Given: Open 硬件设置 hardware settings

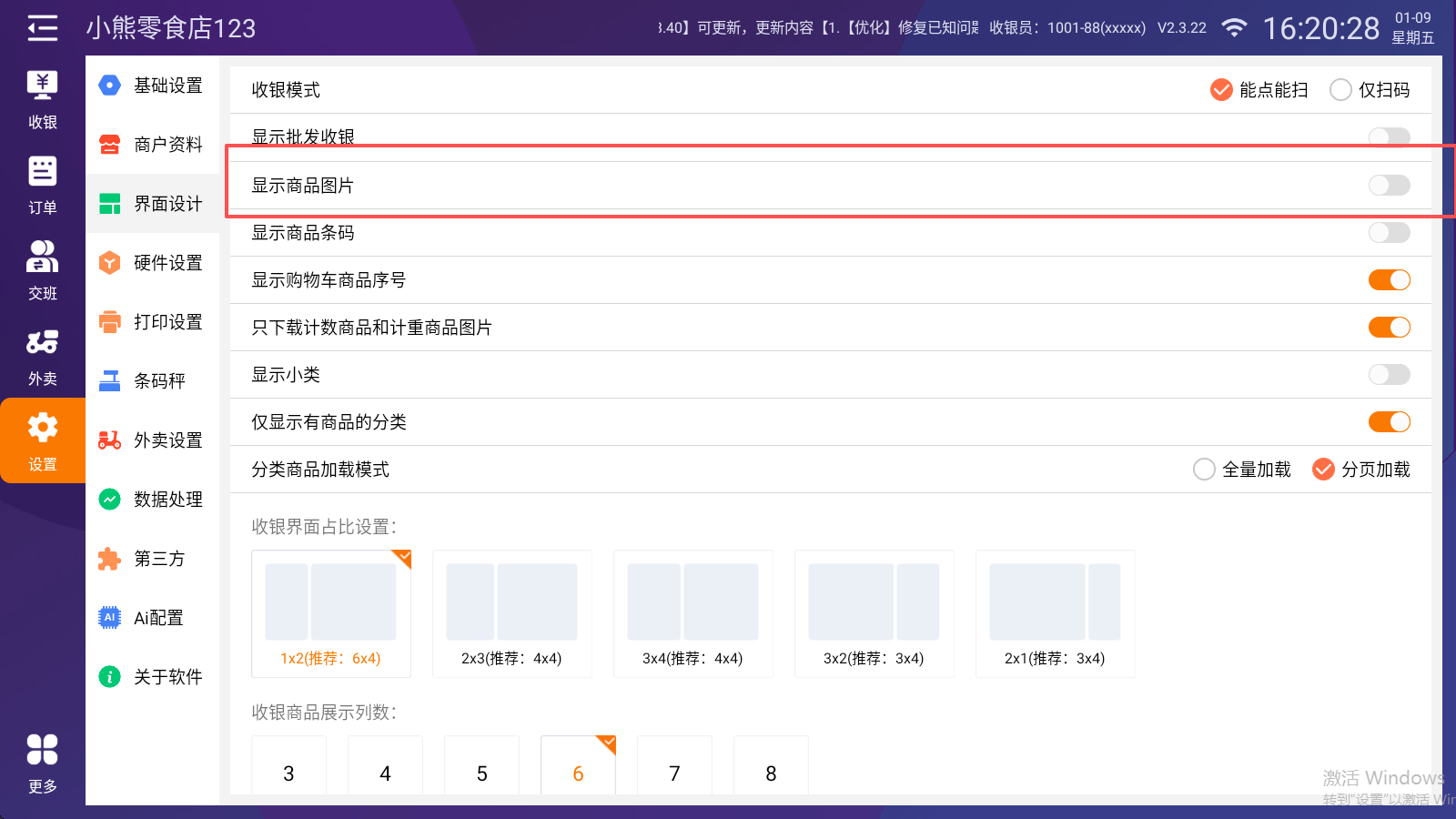Looking at the screenshot, I should coord(152,263).
